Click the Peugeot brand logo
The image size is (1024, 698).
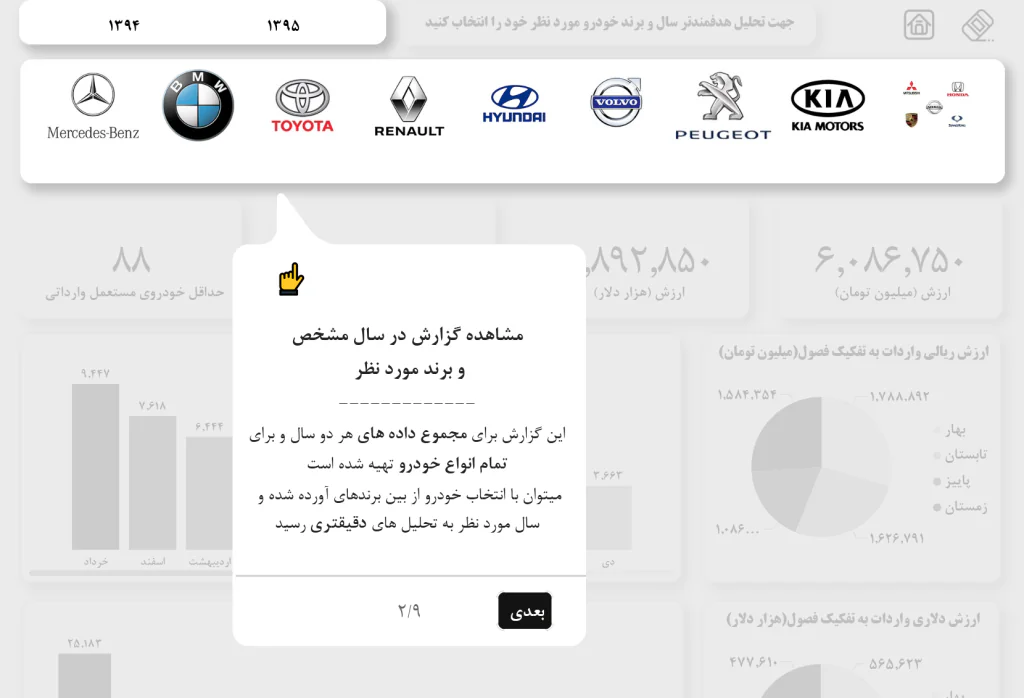click(x=722, y=105)
